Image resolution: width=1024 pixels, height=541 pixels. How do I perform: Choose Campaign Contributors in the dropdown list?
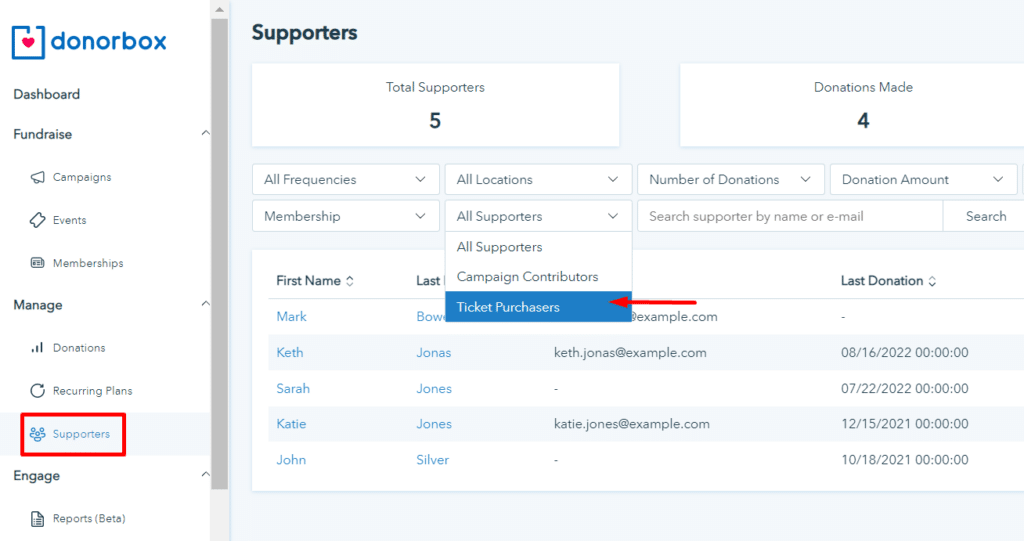527,277
